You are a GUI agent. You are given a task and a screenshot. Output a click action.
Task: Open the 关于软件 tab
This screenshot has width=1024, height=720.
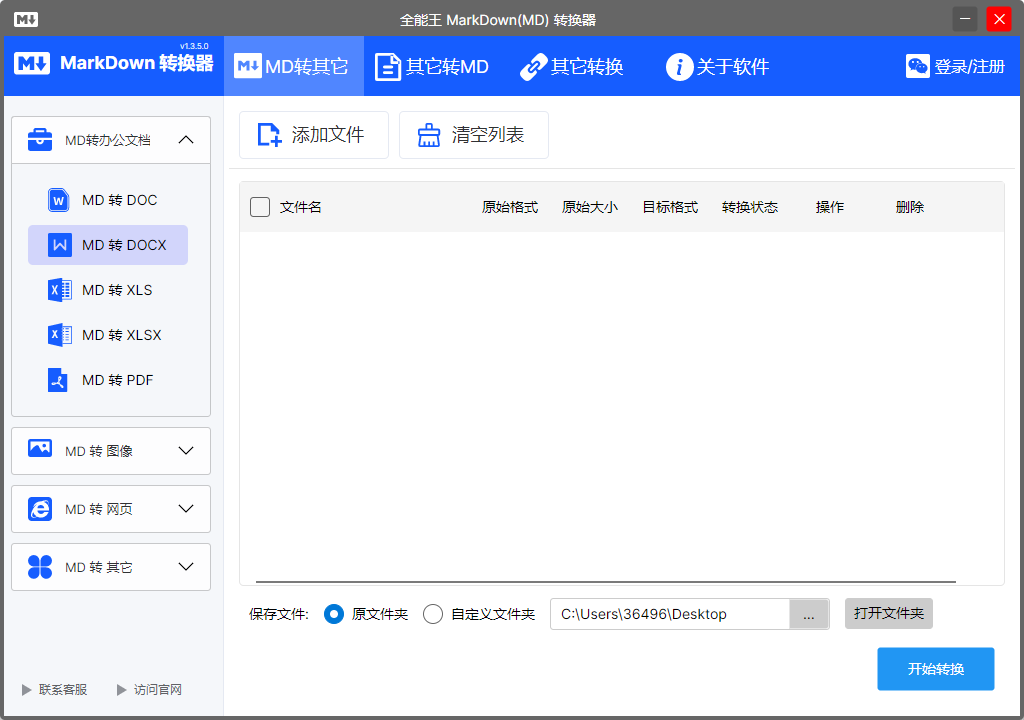pos(718,66)
